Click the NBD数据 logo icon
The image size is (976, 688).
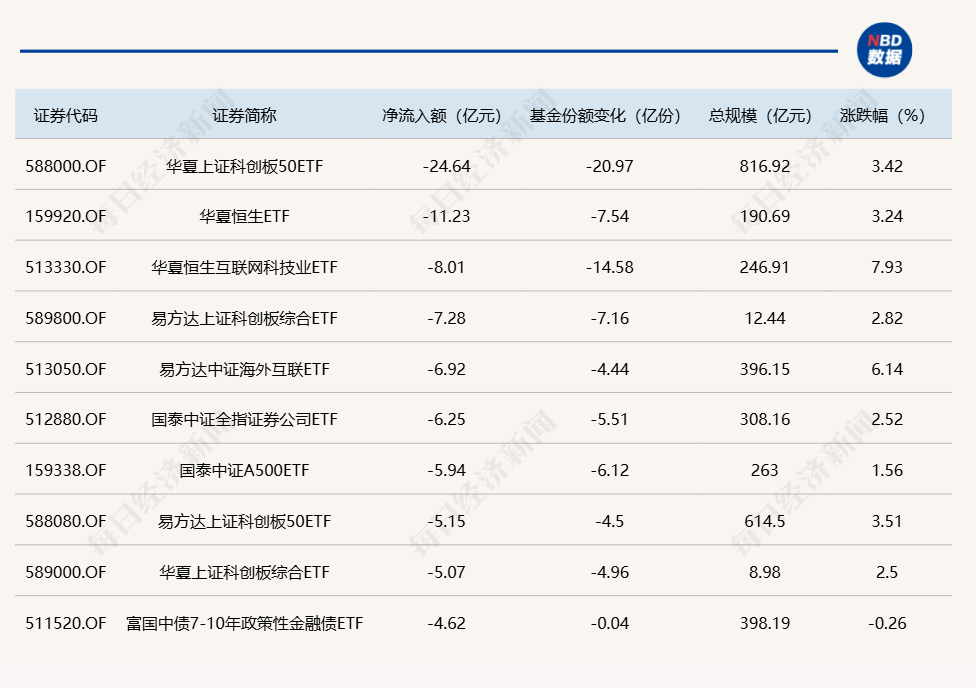pos(885,49)
